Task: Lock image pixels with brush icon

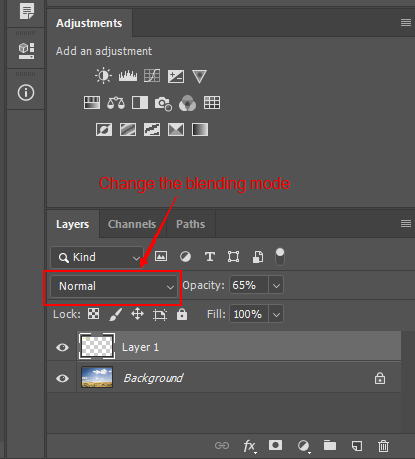Action: point(116,314)
